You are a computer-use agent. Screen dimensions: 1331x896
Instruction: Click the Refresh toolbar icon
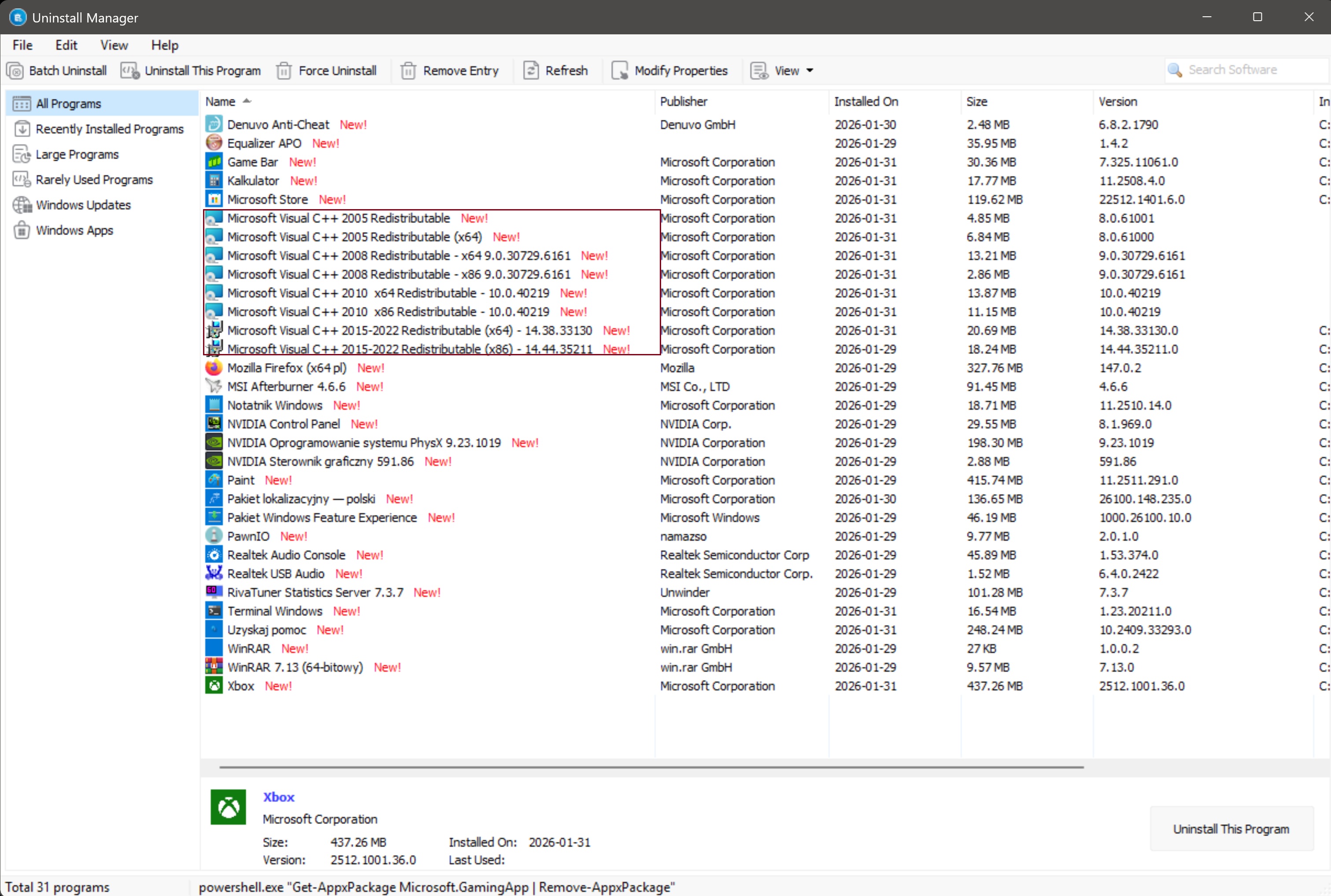pyautogui.click(x=531, y=71)
